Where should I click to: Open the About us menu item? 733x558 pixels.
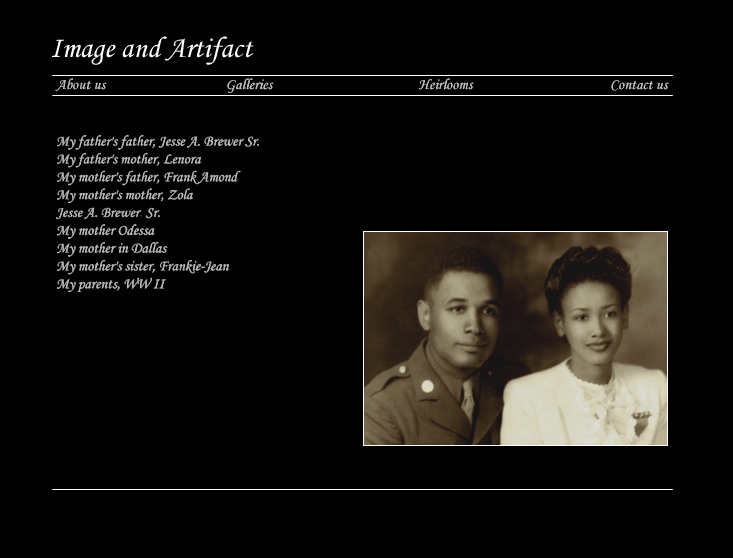(x=81, y=85)
